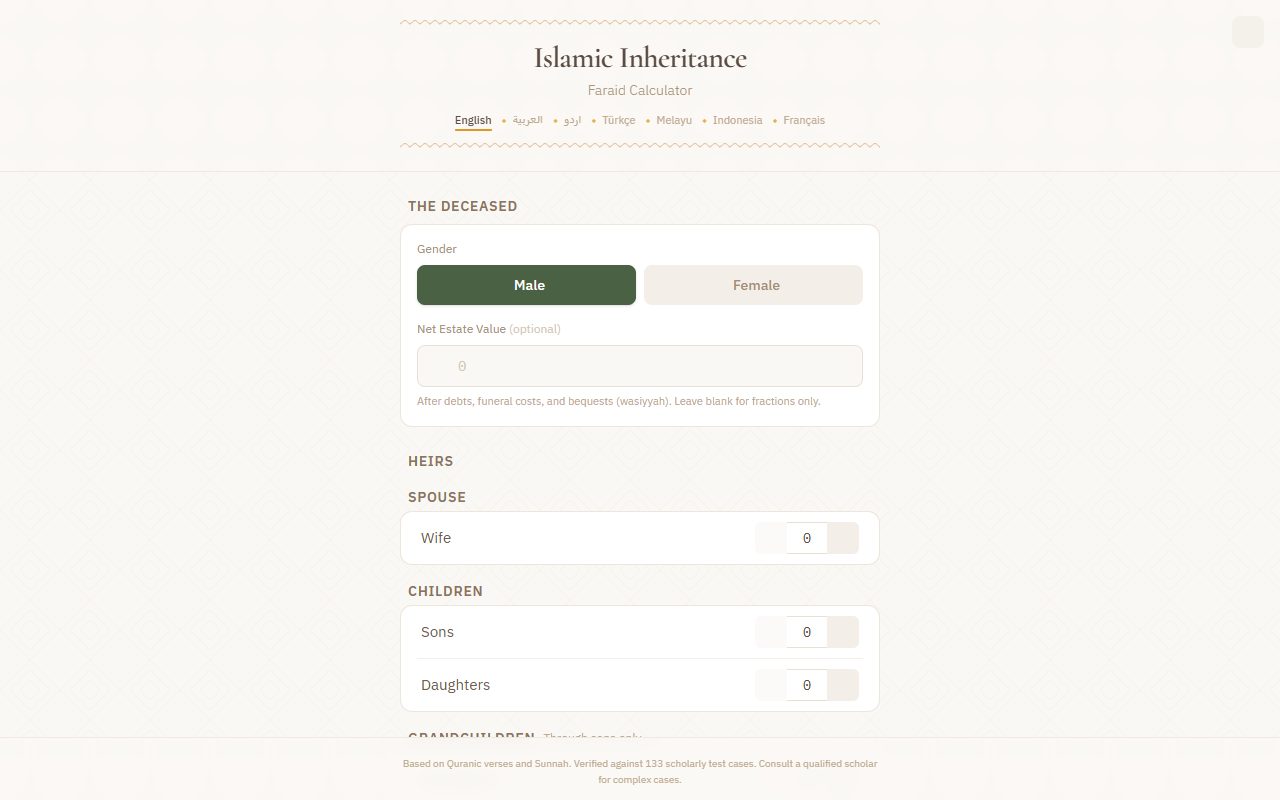
Task: Choose the Melayu language option
Action: coord(674,121)
